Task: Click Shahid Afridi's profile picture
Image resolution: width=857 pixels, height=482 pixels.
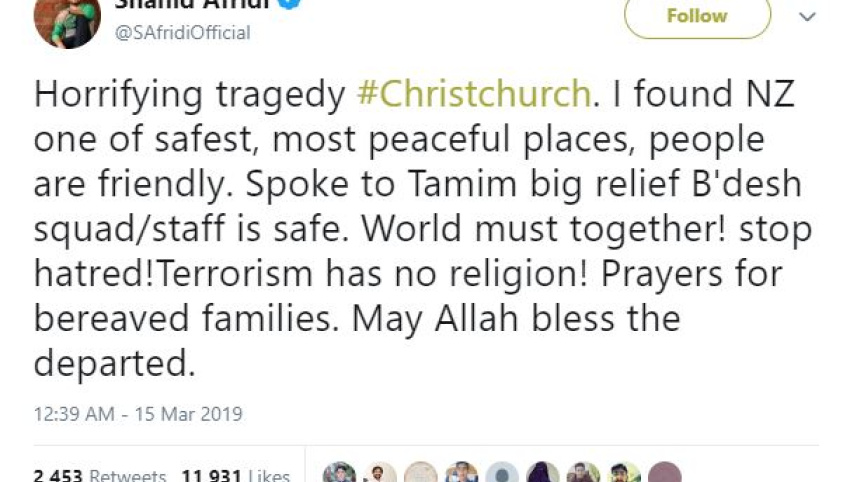Action: [x=67, y=19]
